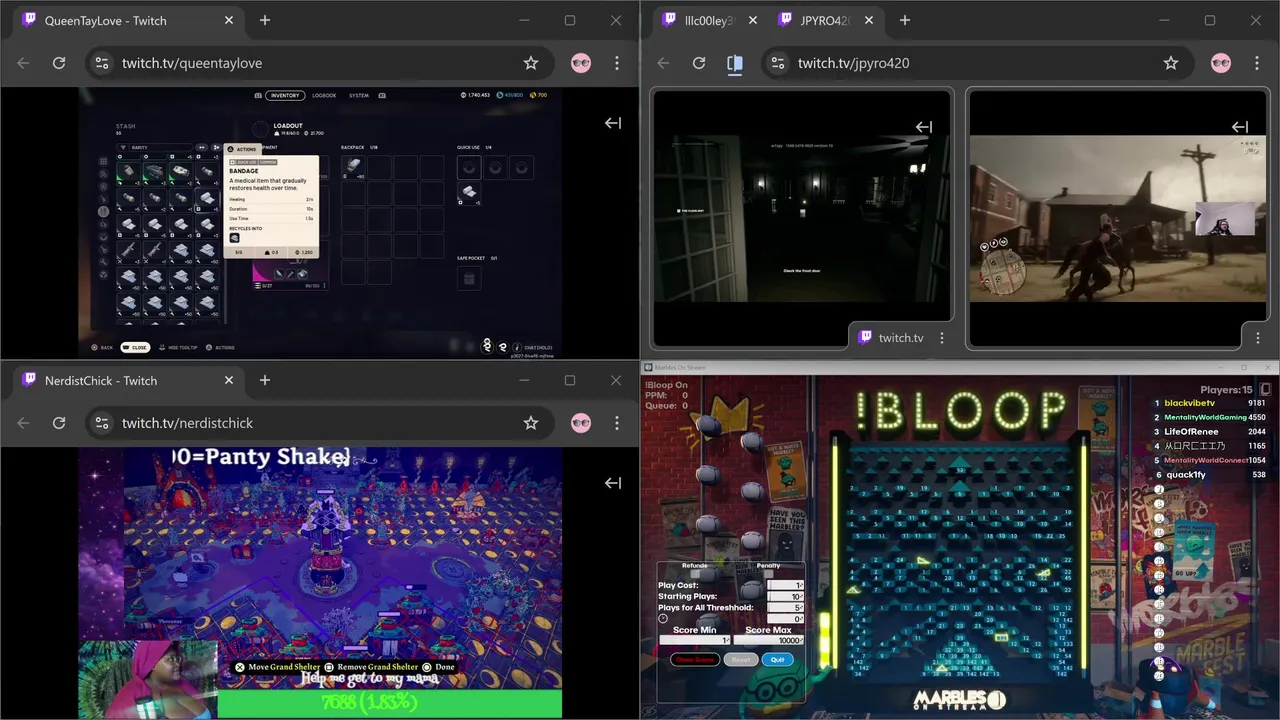
Task: Click the blue Quit button in Marbles
Action: click(x=778, y=660)
